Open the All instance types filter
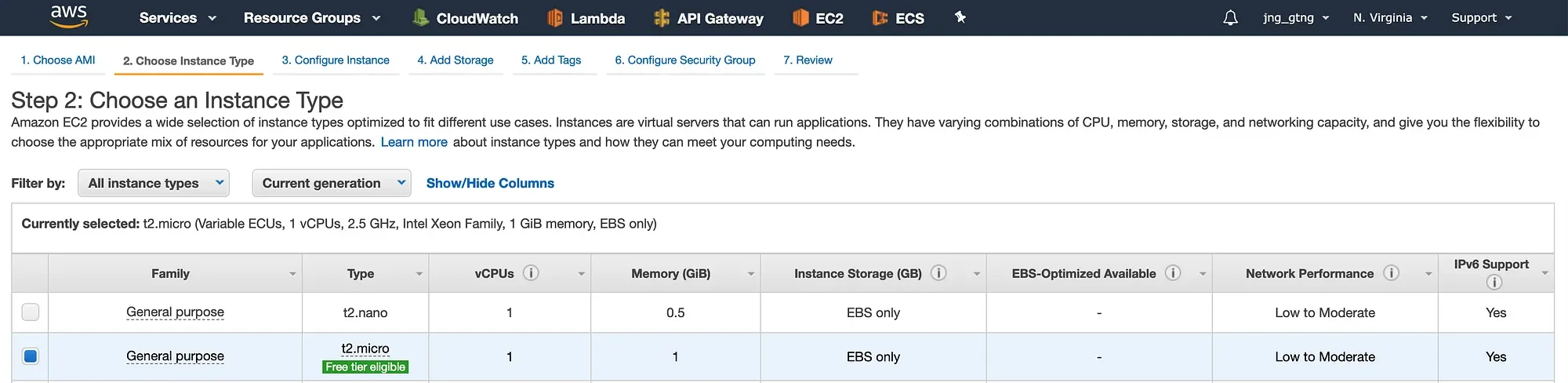This screenshot has width=1568, height=383. point(154,183)
